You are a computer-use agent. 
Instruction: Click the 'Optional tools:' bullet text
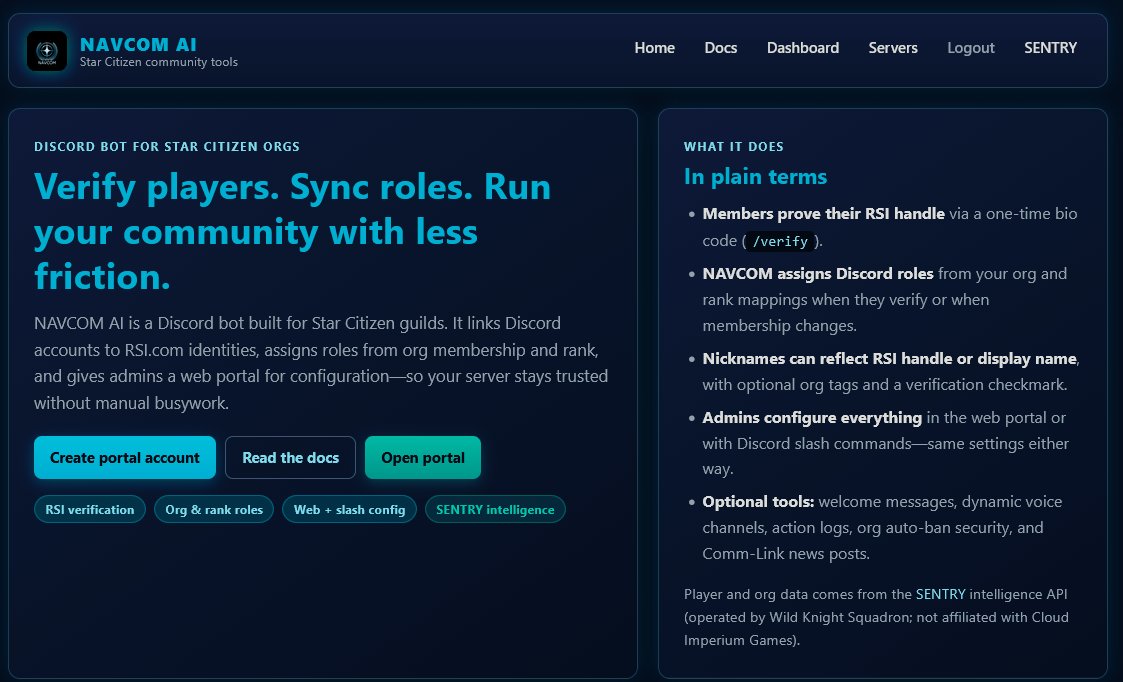coord(758,501)
